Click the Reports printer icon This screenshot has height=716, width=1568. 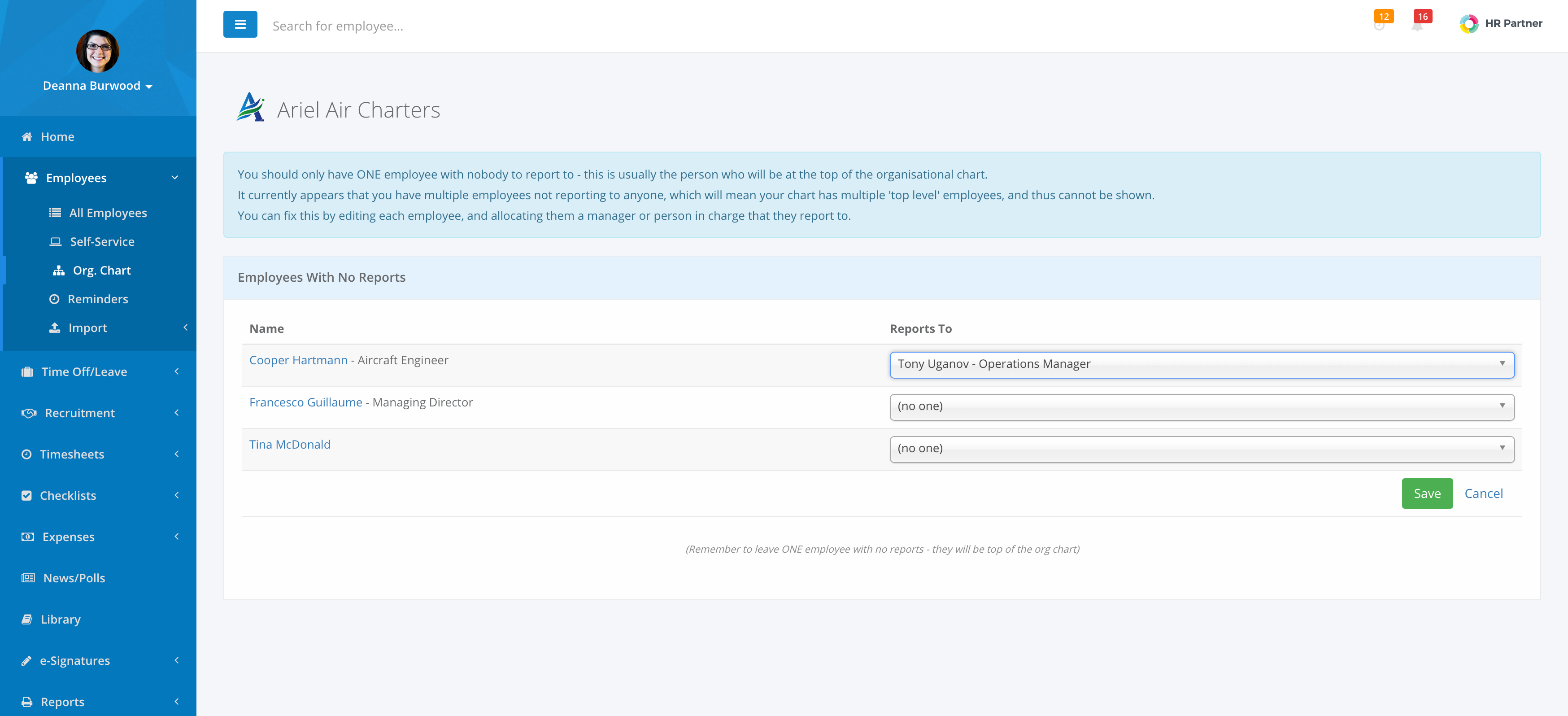coord(27,702)
